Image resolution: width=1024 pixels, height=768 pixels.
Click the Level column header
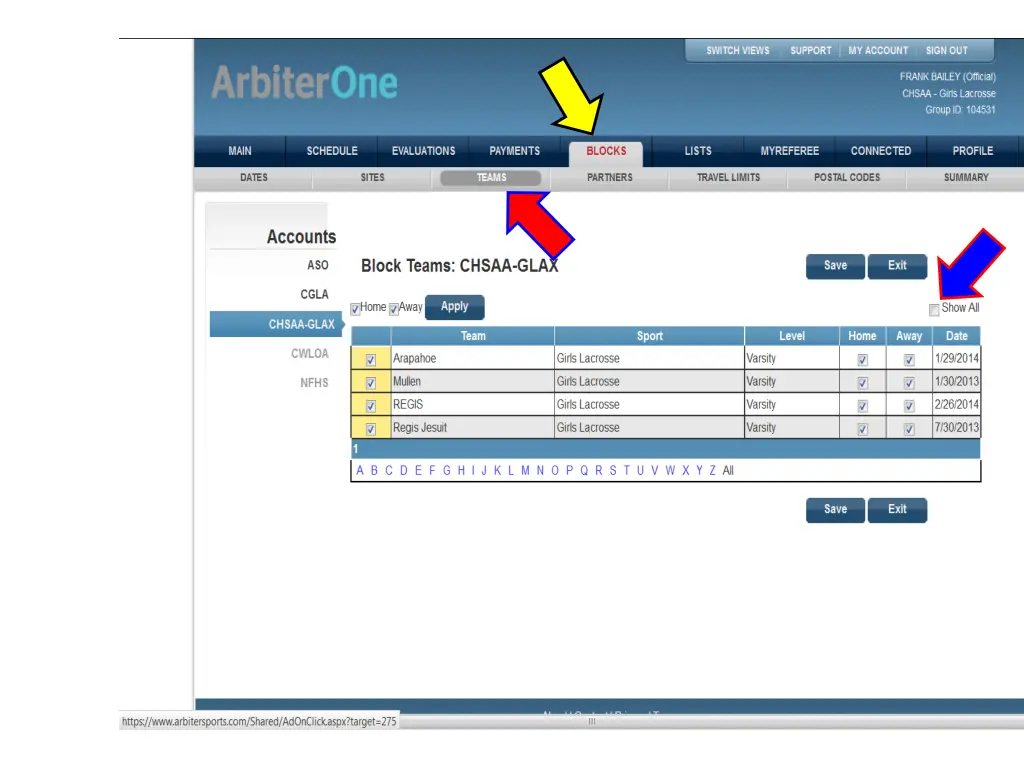[x=792, y=336]
